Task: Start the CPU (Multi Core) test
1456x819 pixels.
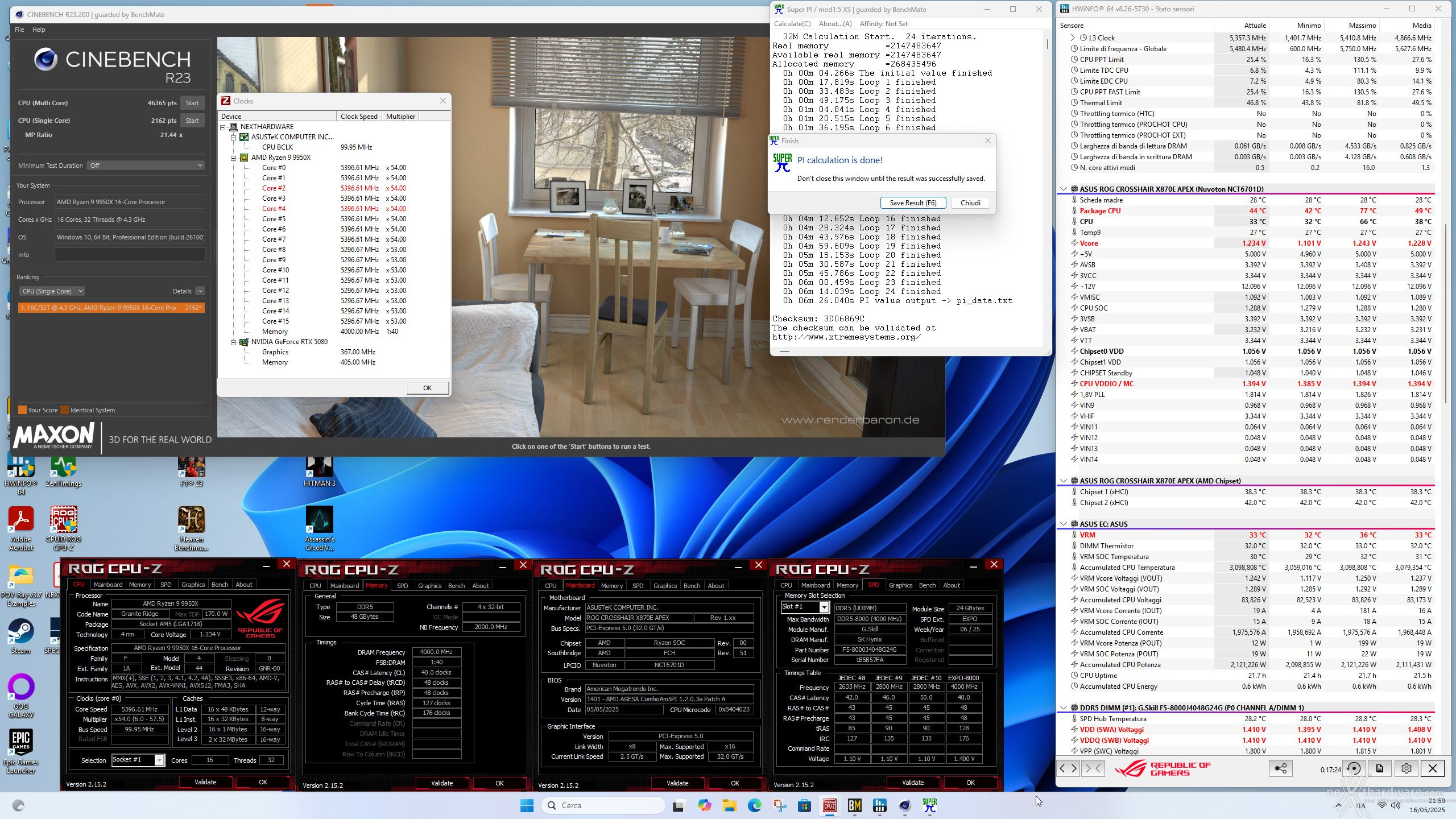Action: [192, 103]
